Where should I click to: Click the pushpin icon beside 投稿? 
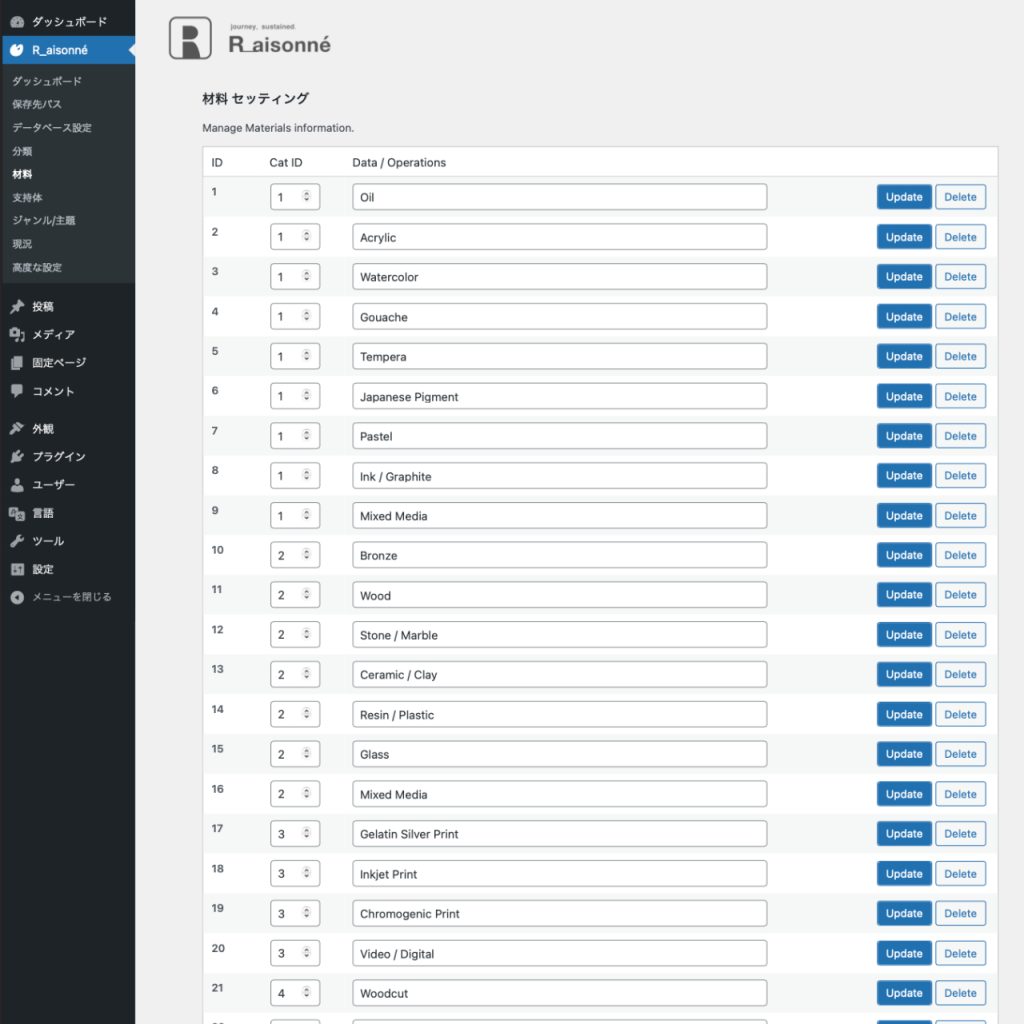[x=17, y=307]
